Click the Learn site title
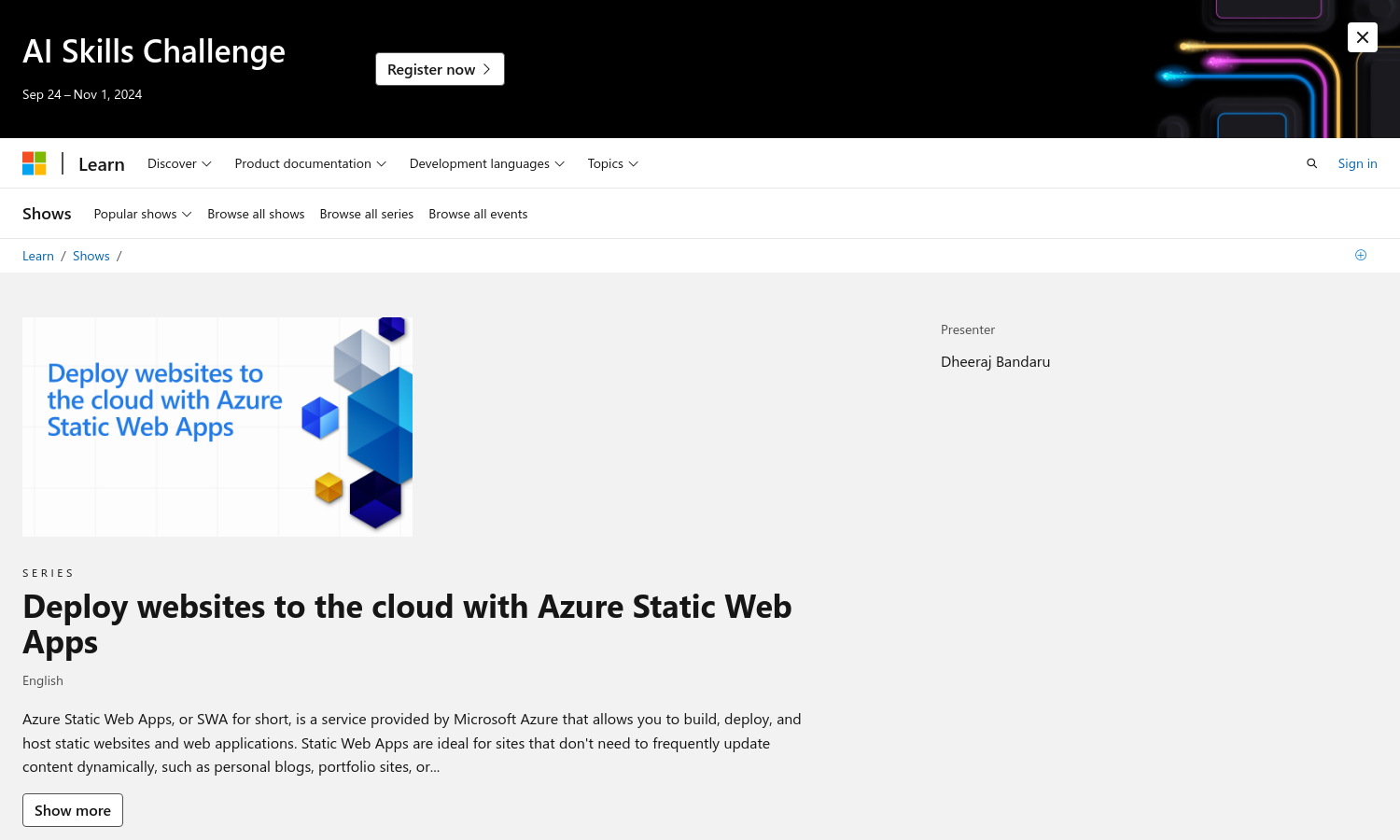1400x840 pixels. [x=102, y=164]
